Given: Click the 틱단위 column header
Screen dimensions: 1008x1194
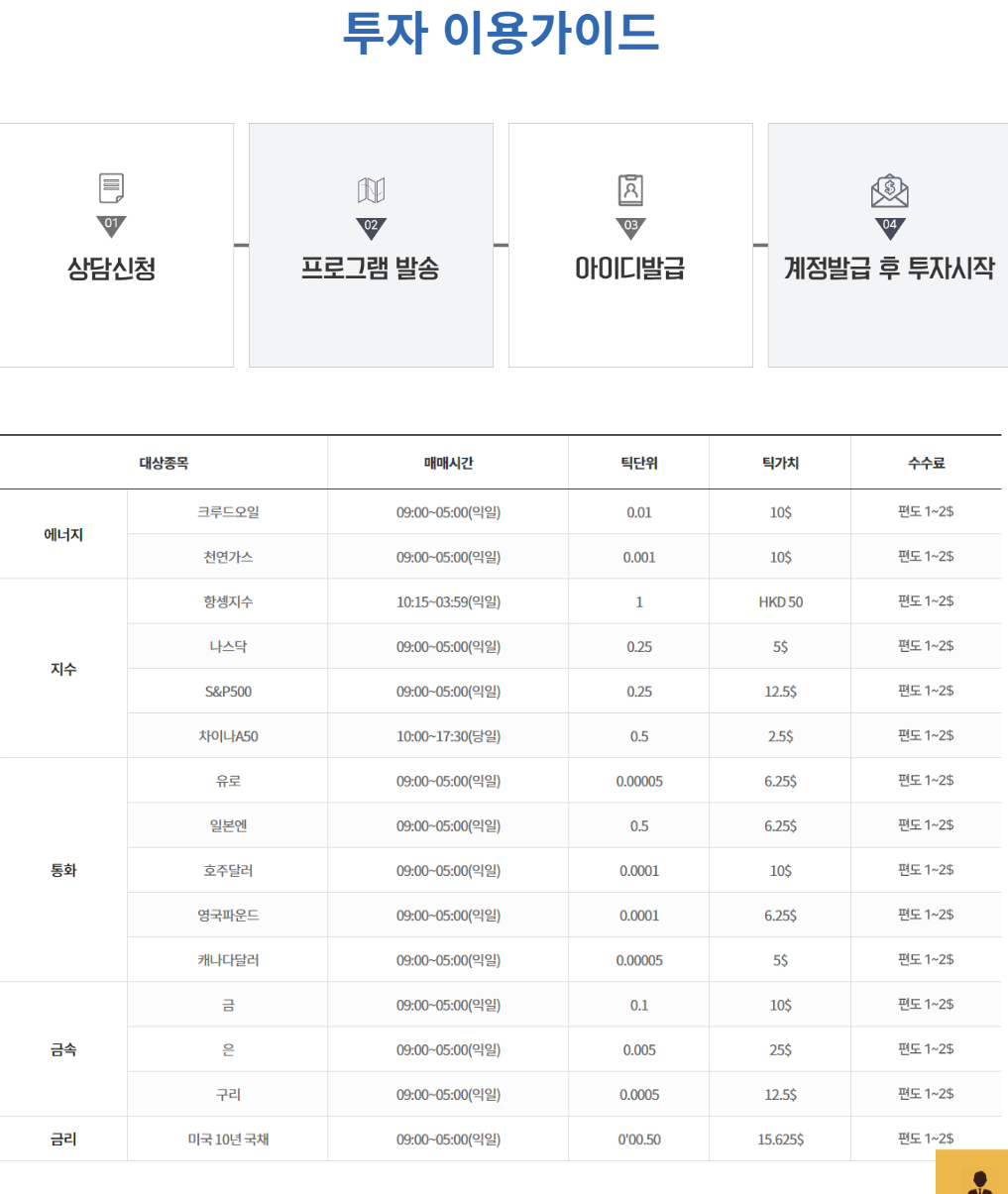Looking at the screenshot, I should tap(639, 463).
